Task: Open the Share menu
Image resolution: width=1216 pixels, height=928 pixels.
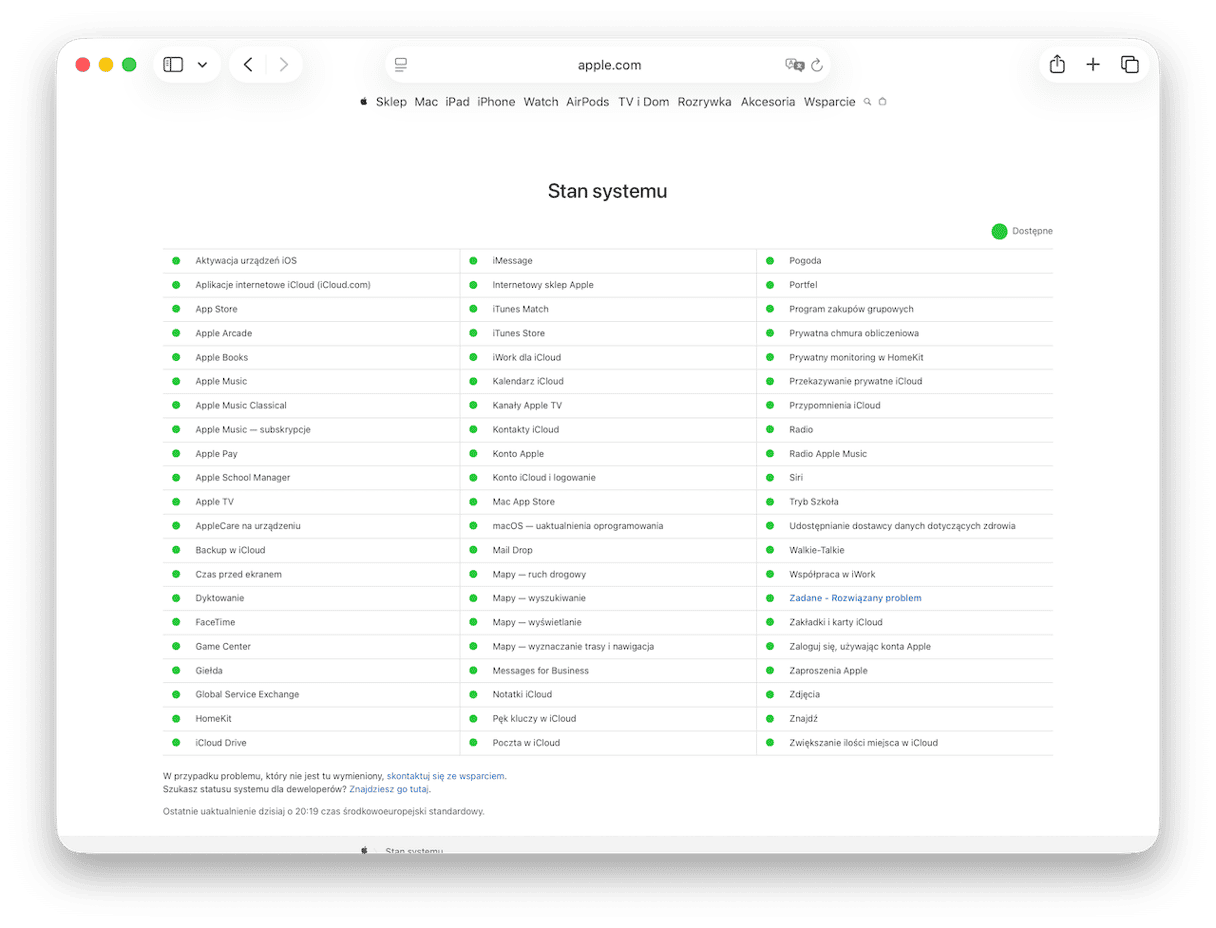Action: coord(1057,65)
